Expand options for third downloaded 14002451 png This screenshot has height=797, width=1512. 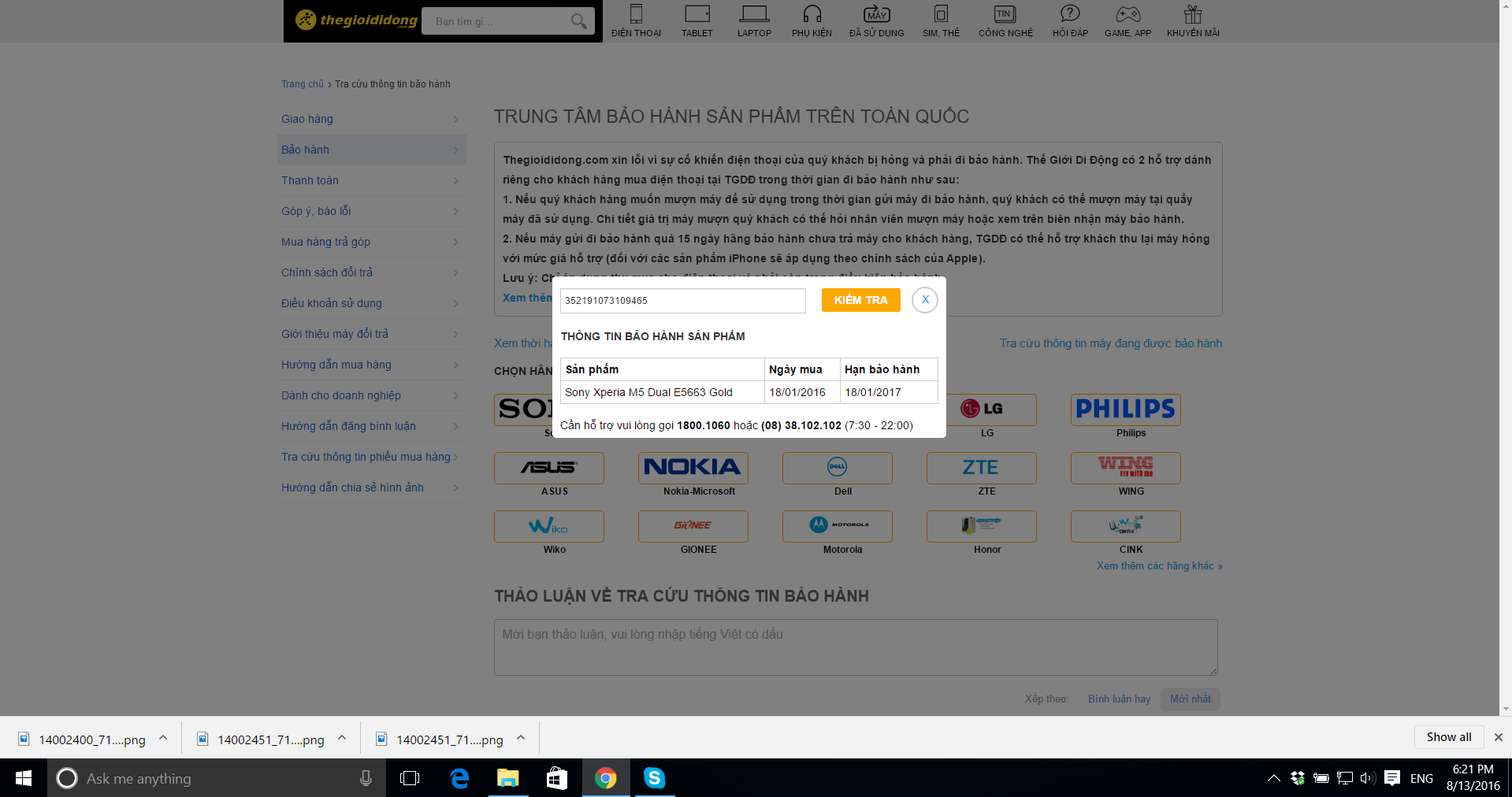point(521,738)
